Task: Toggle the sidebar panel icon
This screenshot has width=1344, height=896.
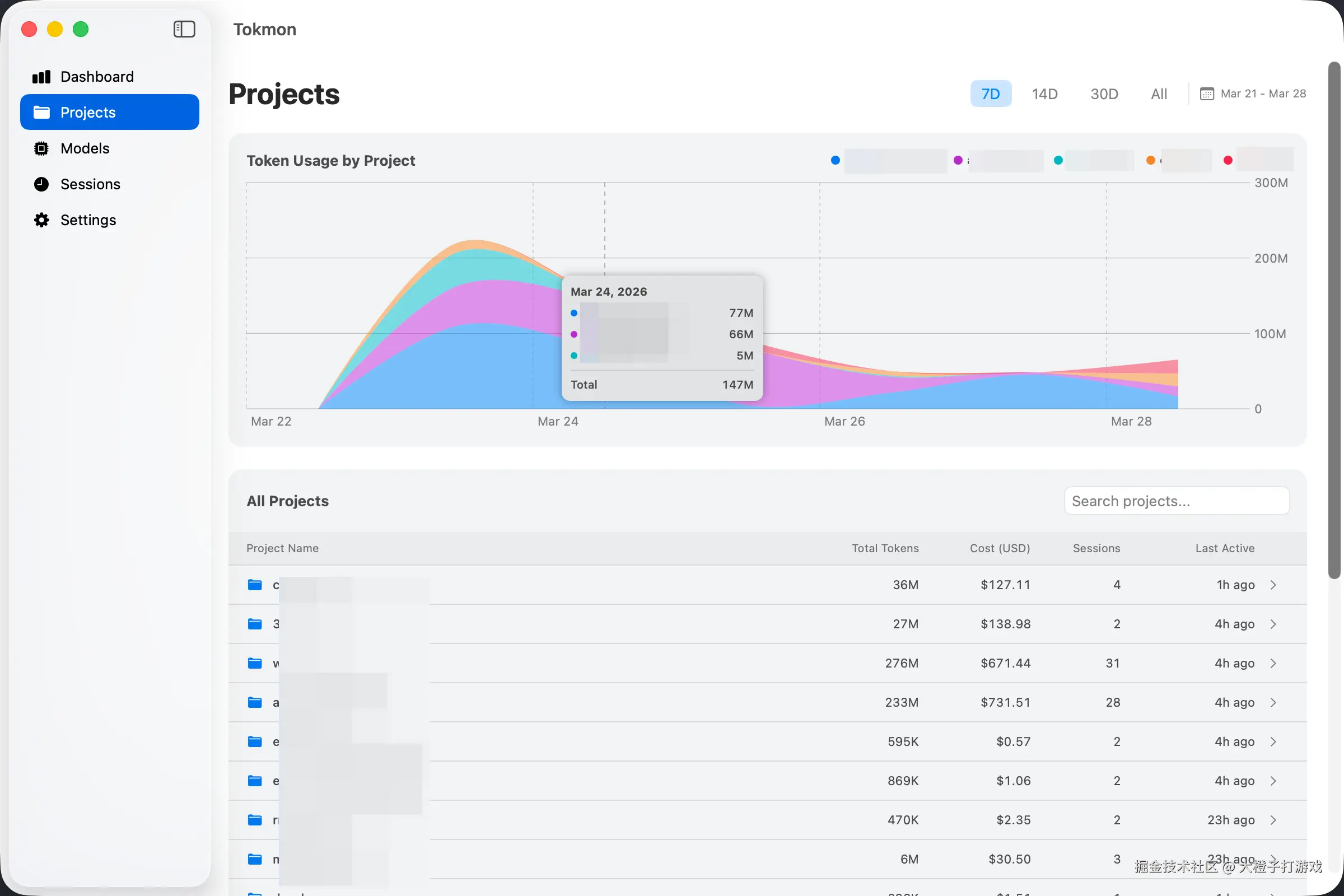Action: [184, 29]
